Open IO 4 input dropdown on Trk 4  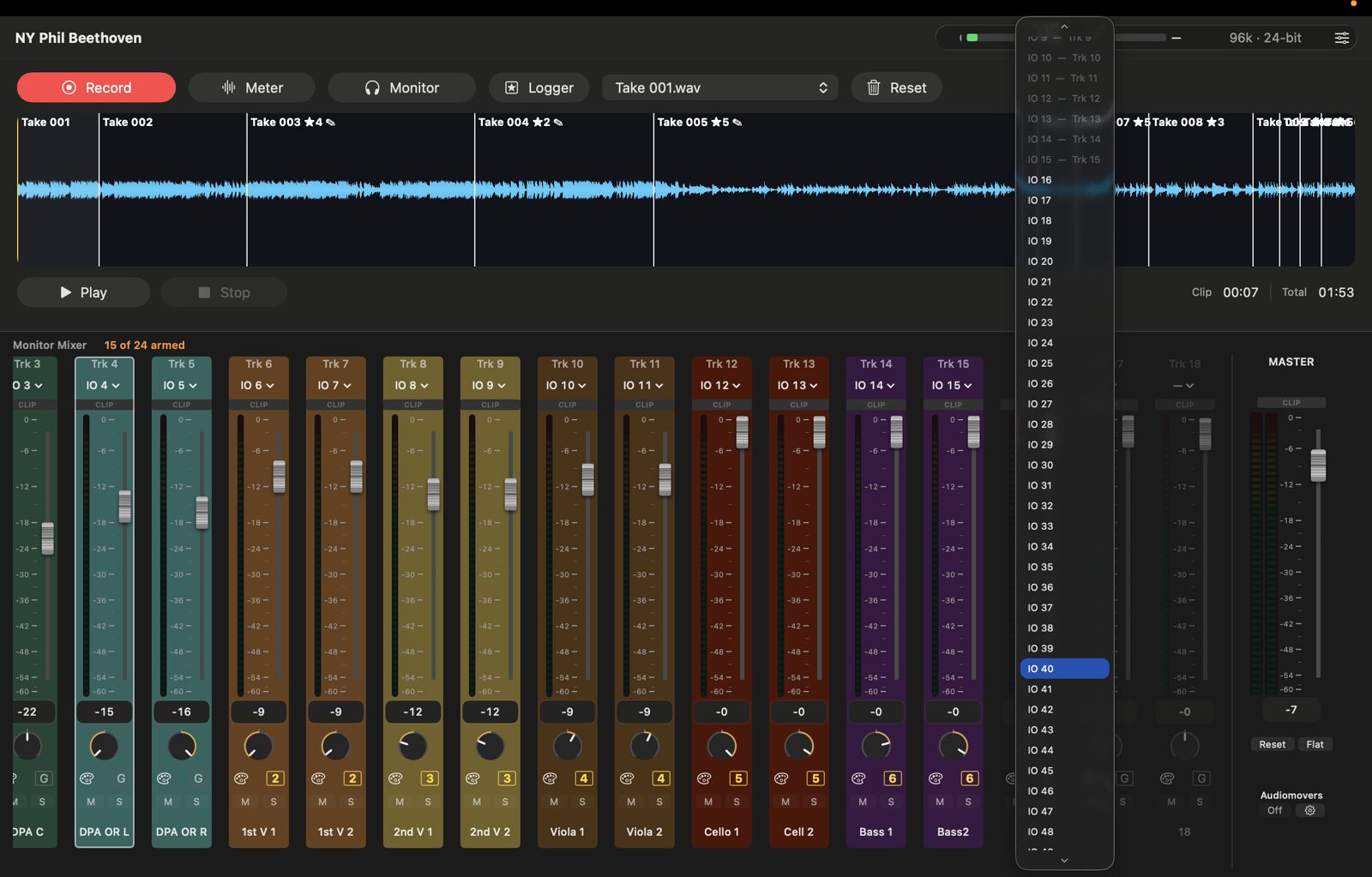(x=104, y=386)
